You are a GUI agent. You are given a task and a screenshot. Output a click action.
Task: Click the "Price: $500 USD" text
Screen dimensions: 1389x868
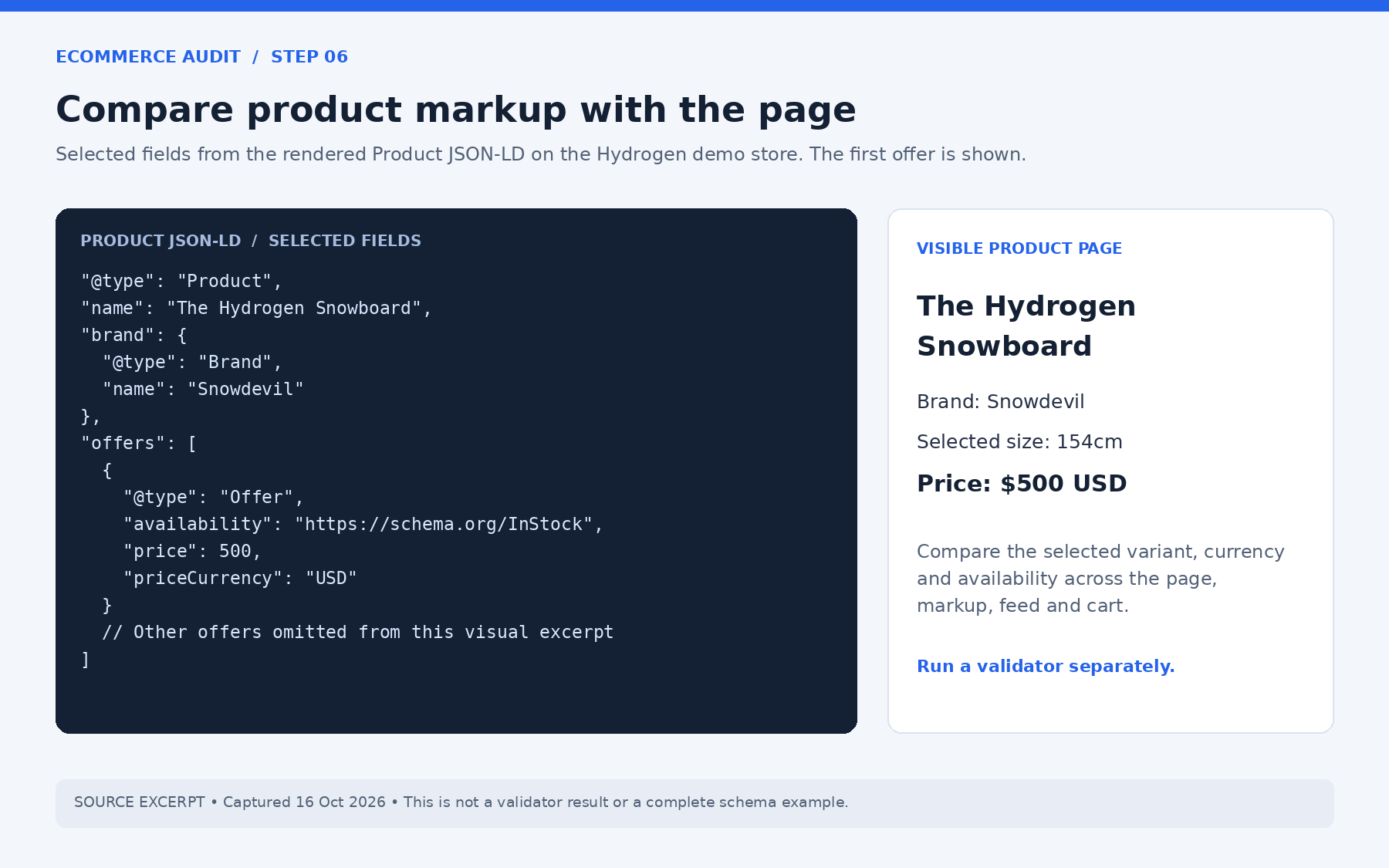click(x=1022, y=483)
